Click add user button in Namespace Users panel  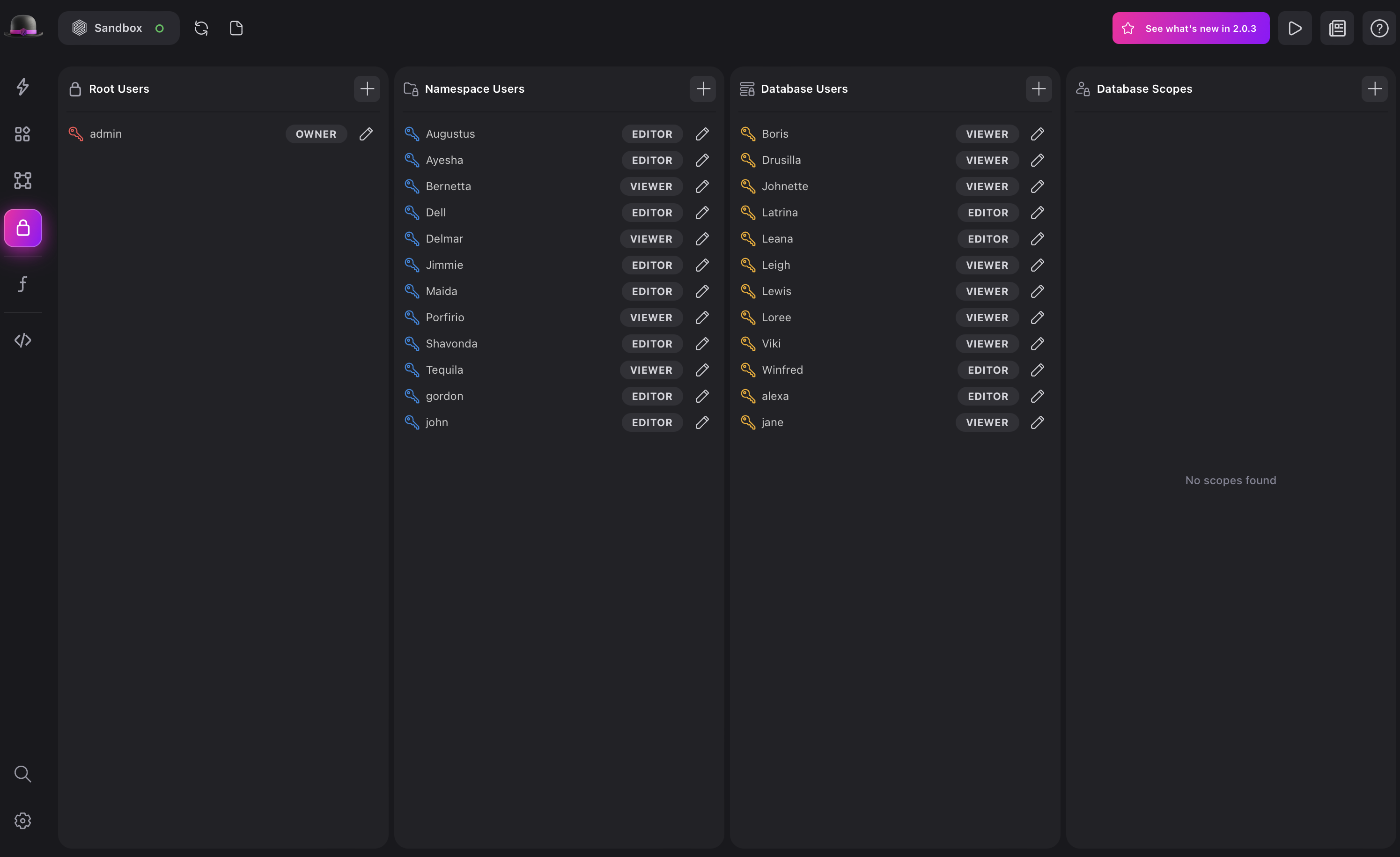703,88
